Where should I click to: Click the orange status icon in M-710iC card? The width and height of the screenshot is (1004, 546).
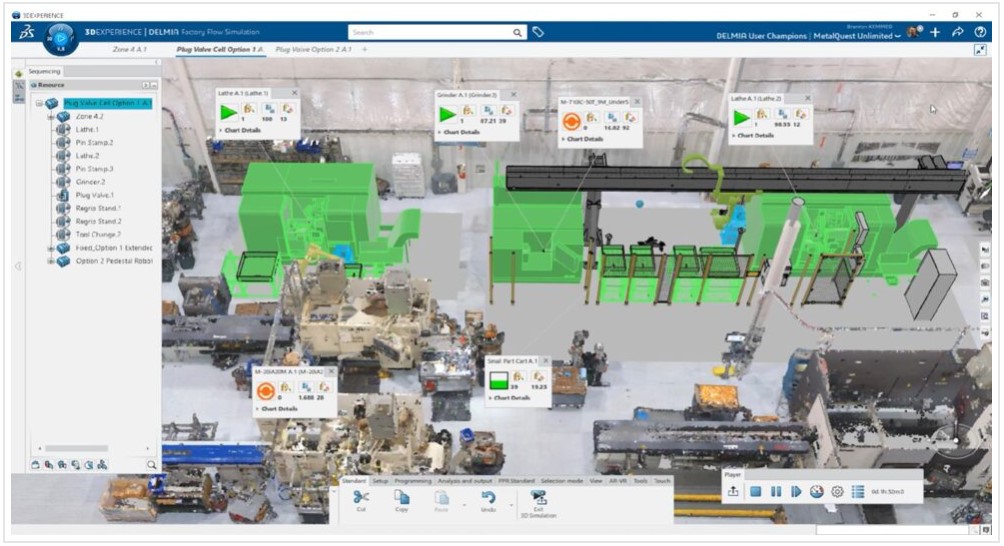pos(571,121)
